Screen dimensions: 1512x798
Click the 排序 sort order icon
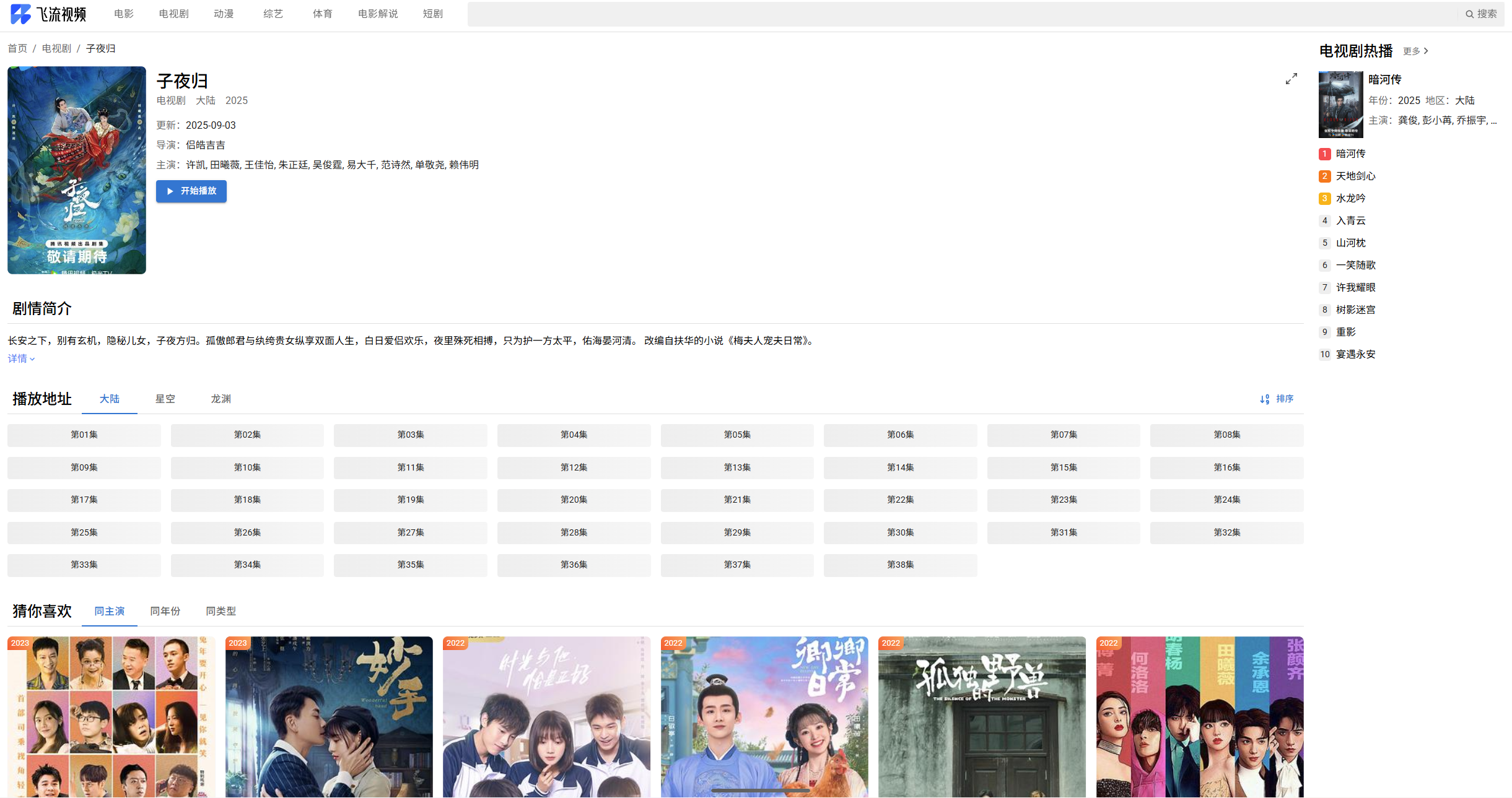(1264, 399)
